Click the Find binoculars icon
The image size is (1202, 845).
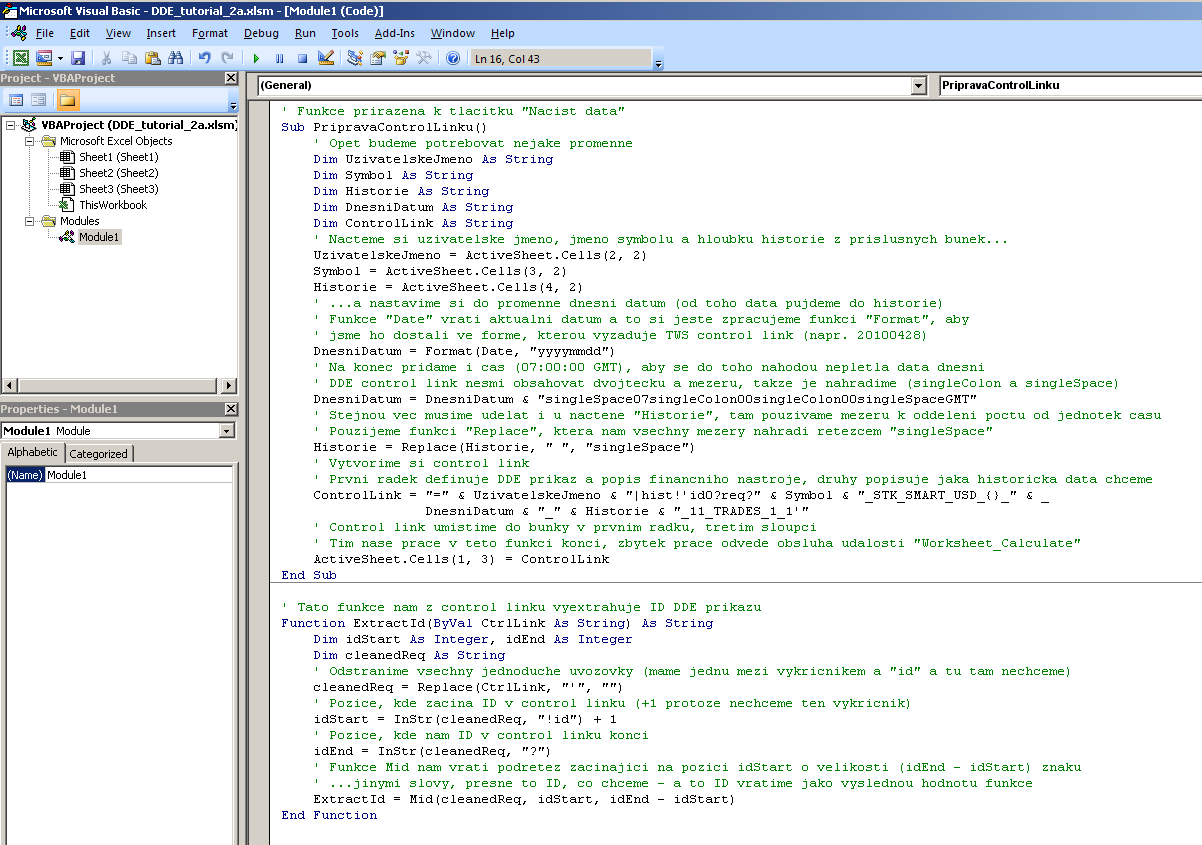coord(176,59)
